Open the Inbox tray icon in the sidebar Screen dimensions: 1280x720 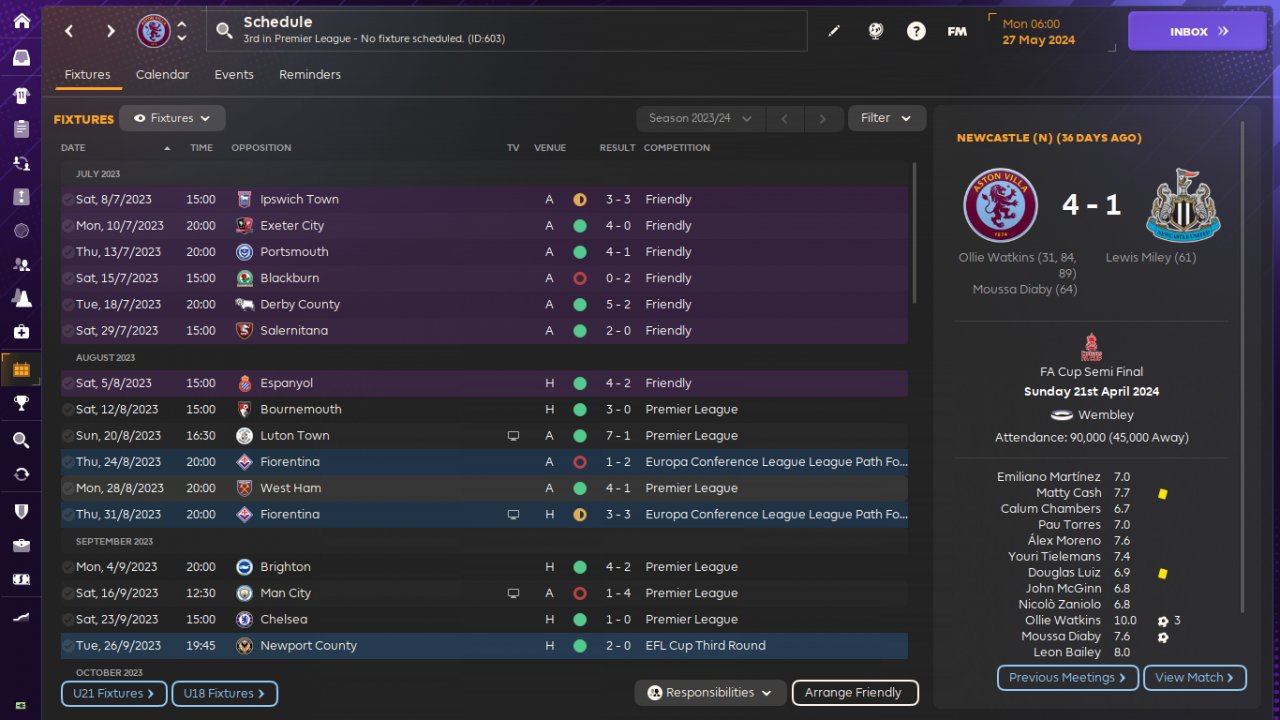[x=21, y=58]
